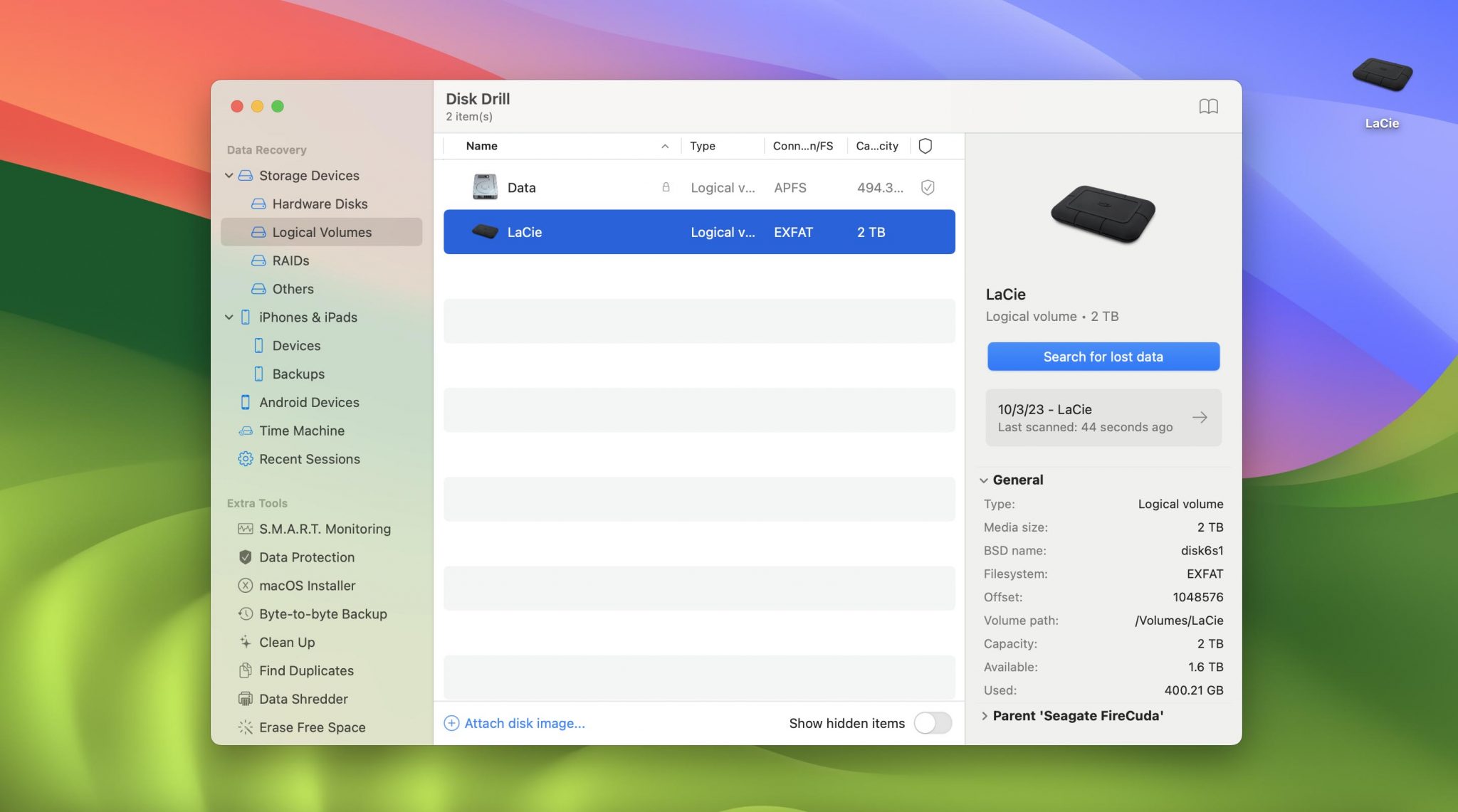Click the Time Machine icon

tap(246, 431)
